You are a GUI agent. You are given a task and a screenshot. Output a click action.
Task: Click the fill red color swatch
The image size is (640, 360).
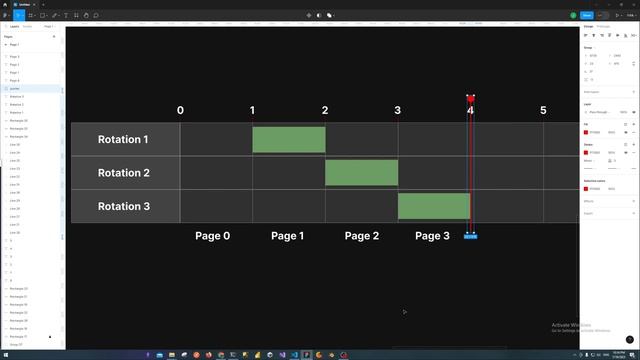pos(586,132)
